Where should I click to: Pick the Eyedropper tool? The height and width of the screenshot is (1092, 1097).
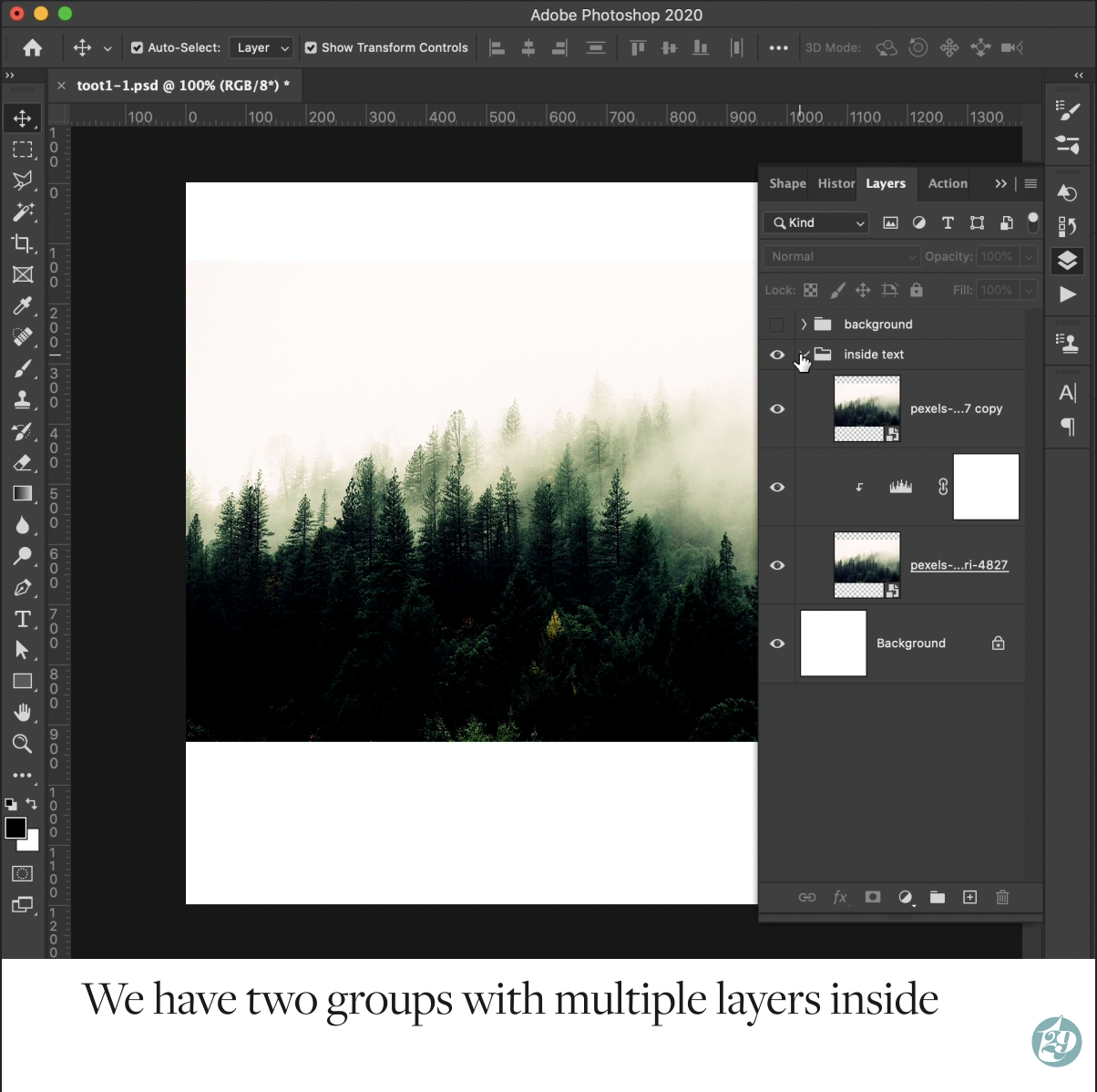pyautogui.click(x=23, y=306)
